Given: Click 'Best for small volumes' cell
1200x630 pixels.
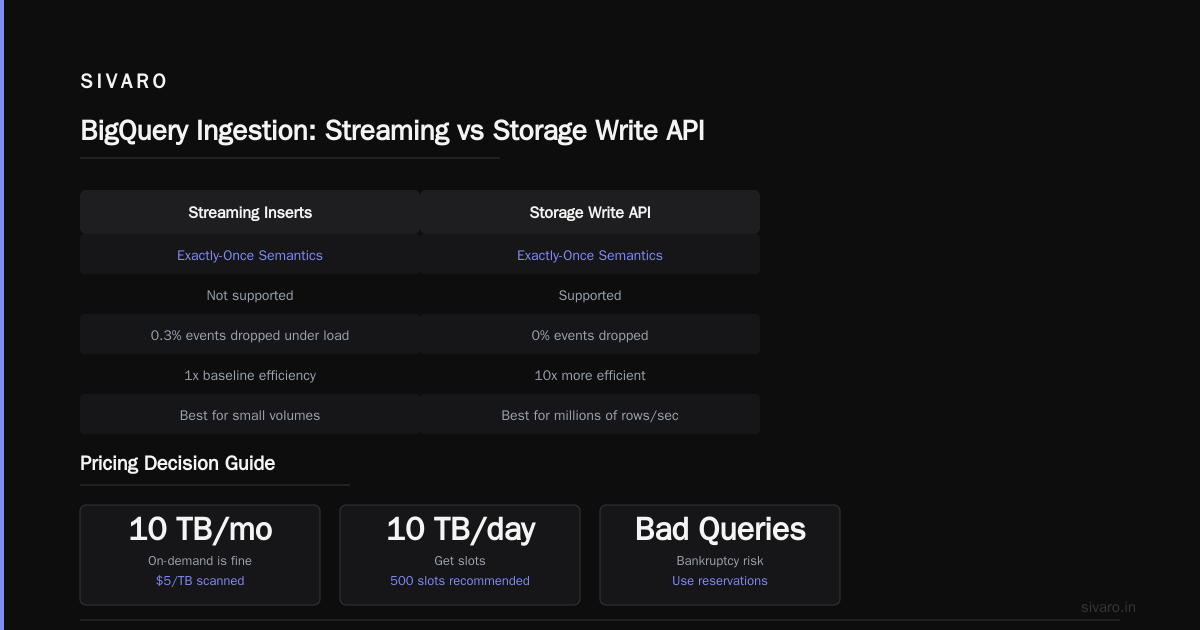Looking at the screenshot, I should [250, 415].
